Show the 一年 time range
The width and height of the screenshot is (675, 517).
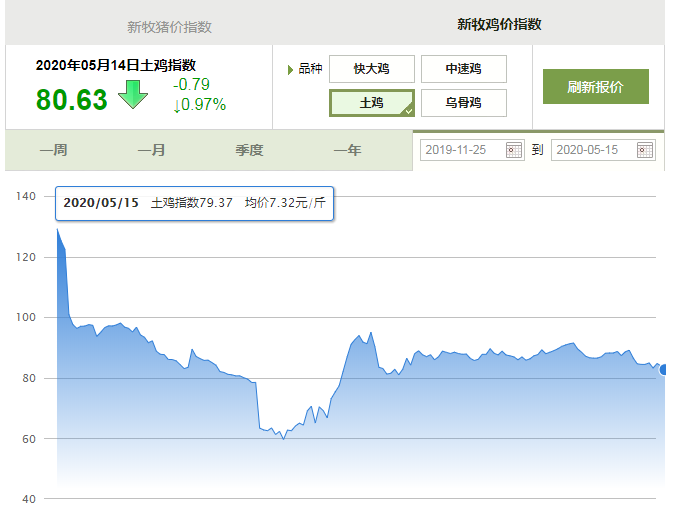pos(347,150)
